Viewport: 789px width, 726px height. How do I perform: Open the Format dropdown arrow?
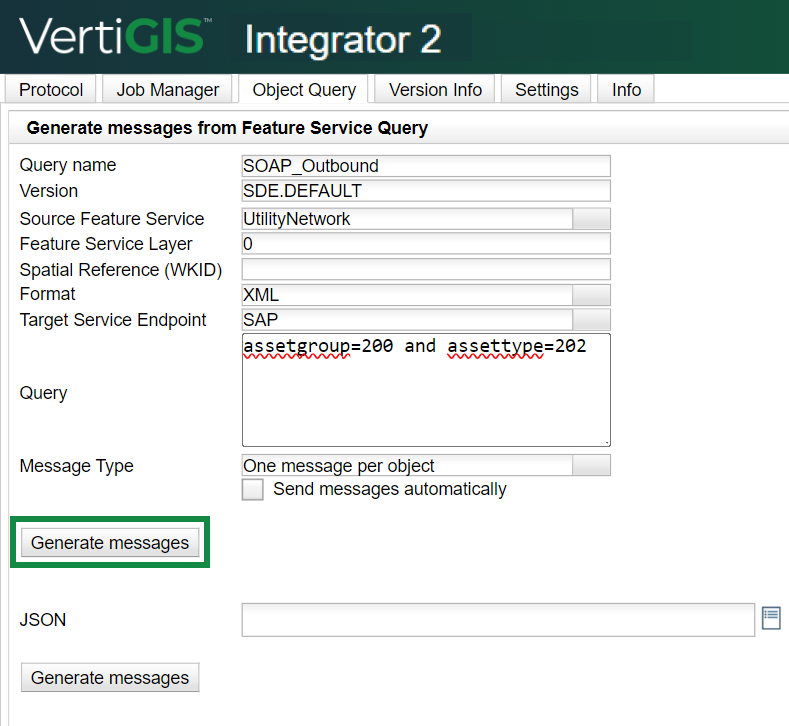591,295
